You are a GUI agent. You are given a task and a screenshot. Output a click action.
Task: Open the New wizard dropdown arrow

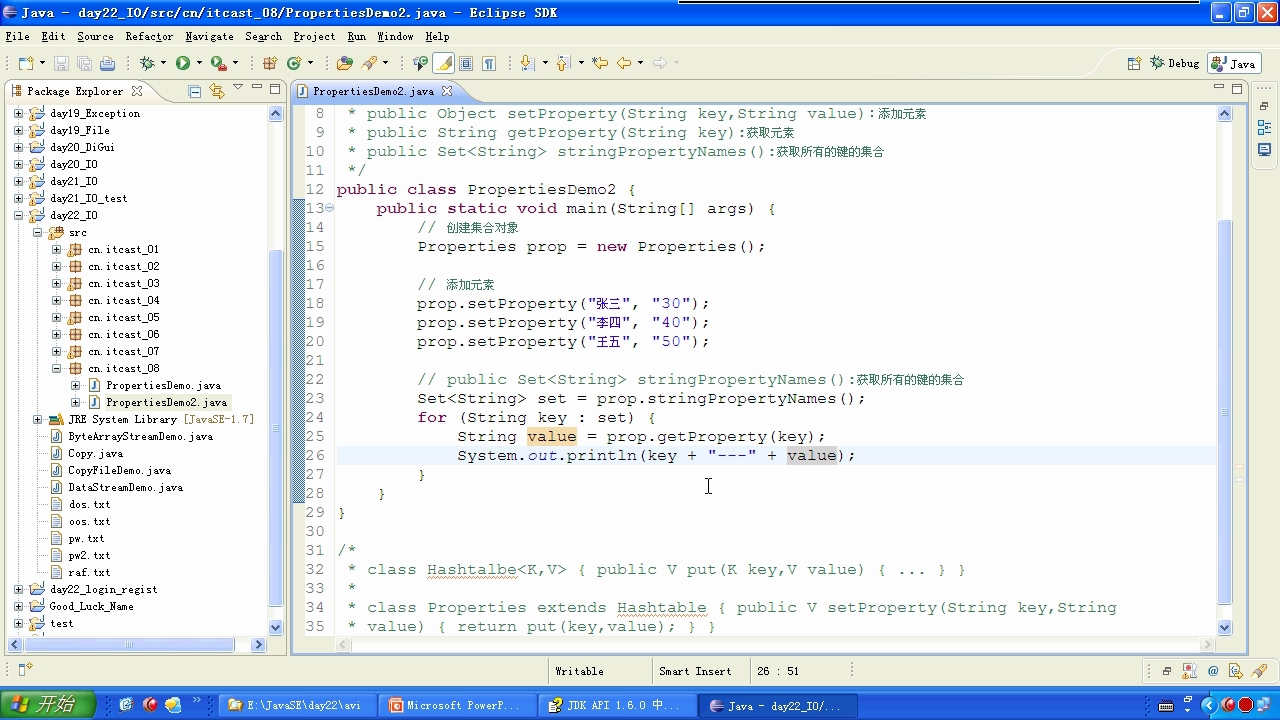(40, 63)
